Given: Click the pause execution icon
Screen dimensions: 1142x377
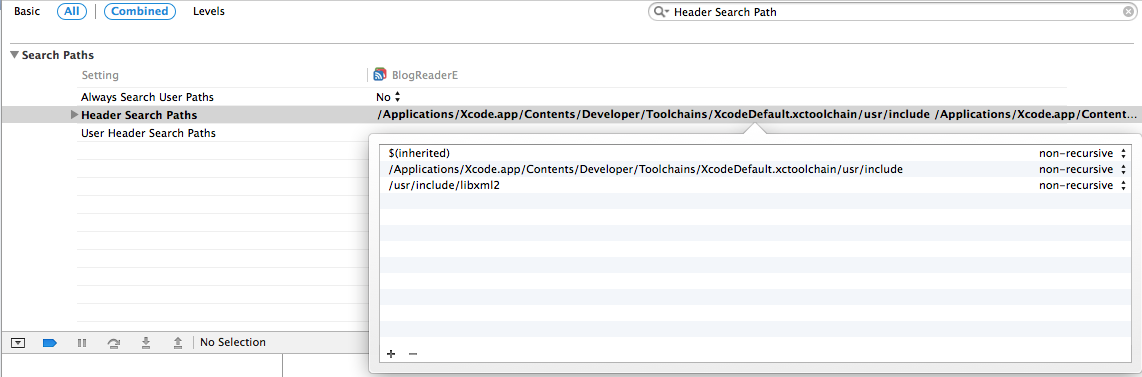Looking at the screenshot, I should pos(82,342).
